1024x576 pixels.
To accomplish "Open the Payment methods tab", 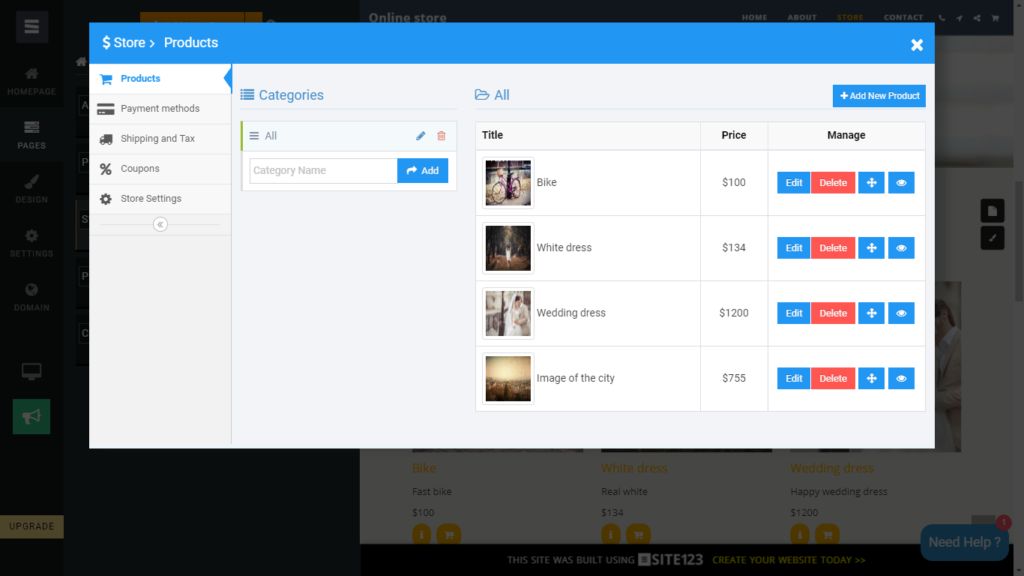I will click(160, 108).
